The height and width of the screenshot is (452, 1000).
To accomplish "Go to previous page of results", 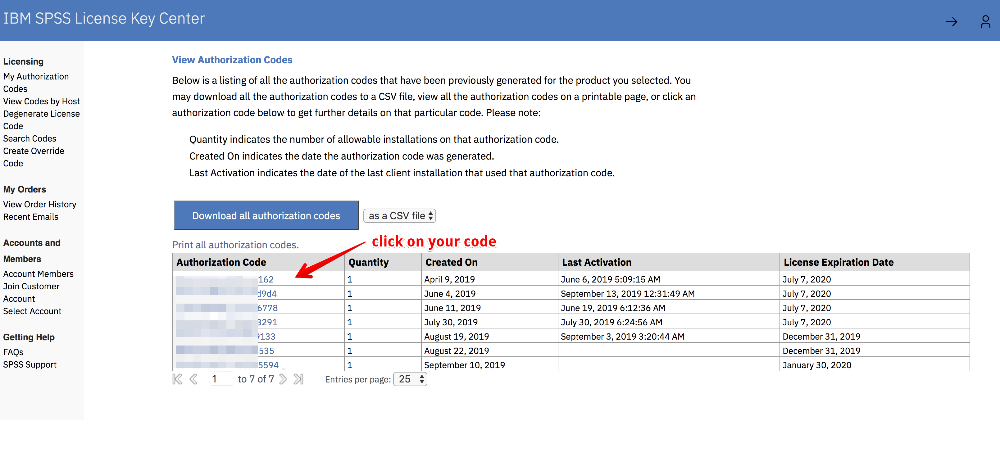I will [x=194, y=379].
